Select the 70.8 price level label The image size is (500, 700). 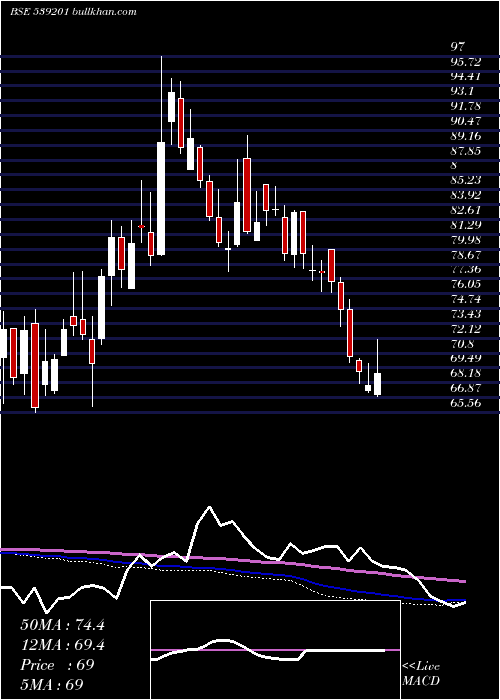click(x=462, y=344)
